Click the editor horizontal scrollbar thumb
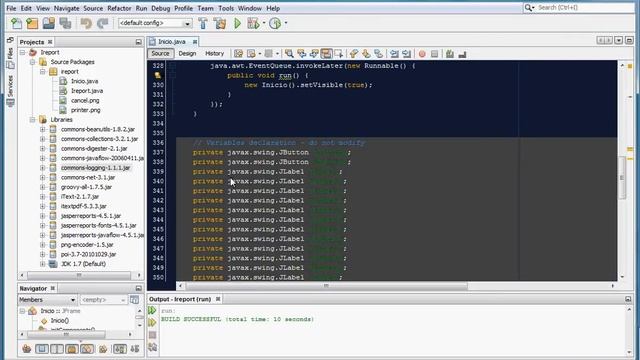Screen dimensions: 640x360 tap(326, 286)
